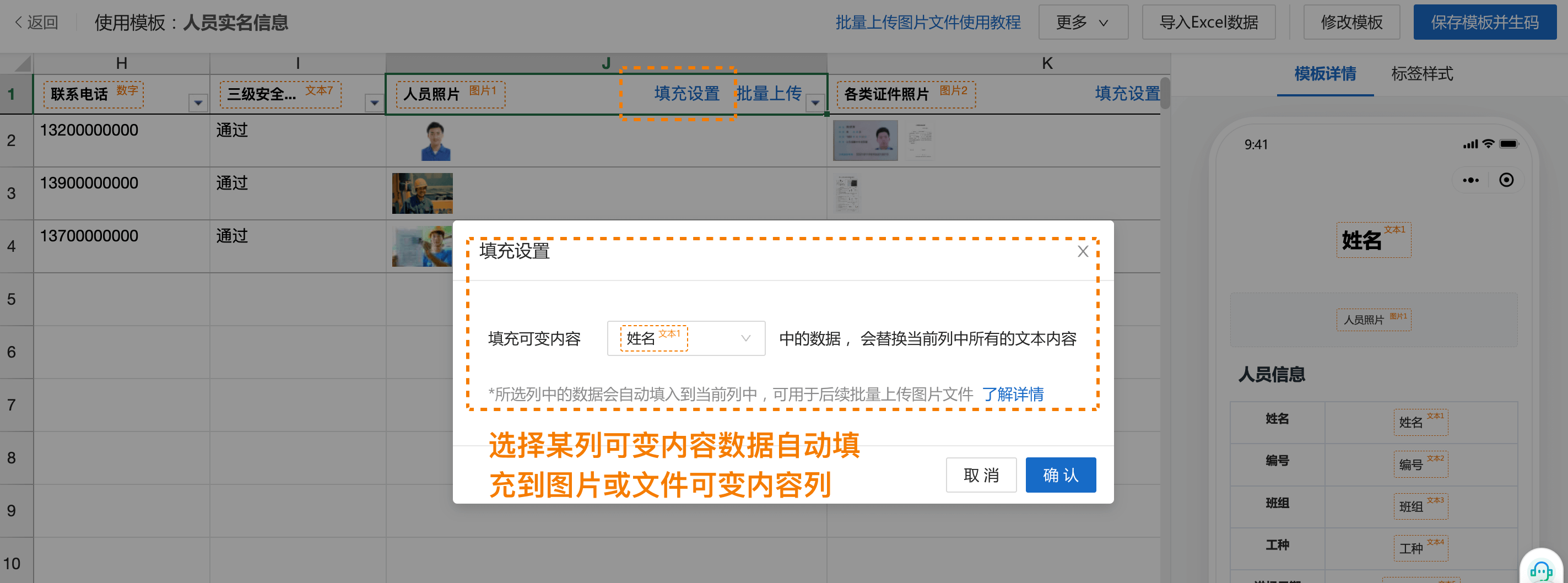1568x583 pixels.
Task: Click the 人员信息 heading in preview
Action: tap(1272, 374)
